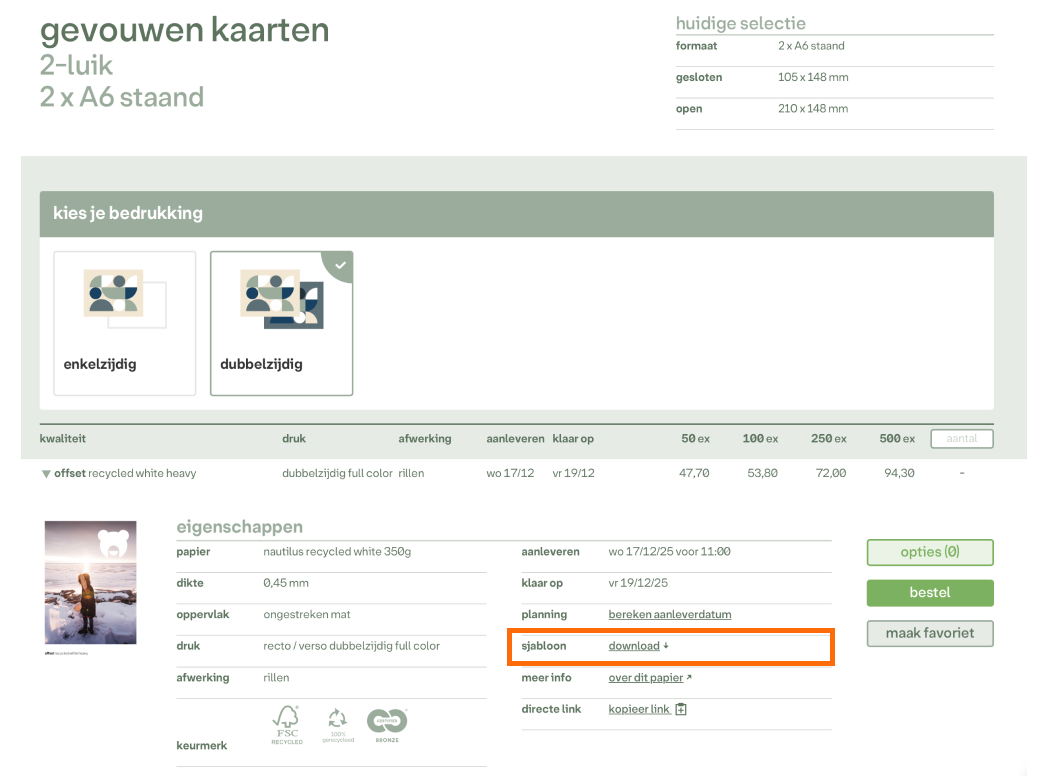1043x776 pixels.
Task: Choose the 47,70 price for 50 ex
Action: tap(694, 473)
